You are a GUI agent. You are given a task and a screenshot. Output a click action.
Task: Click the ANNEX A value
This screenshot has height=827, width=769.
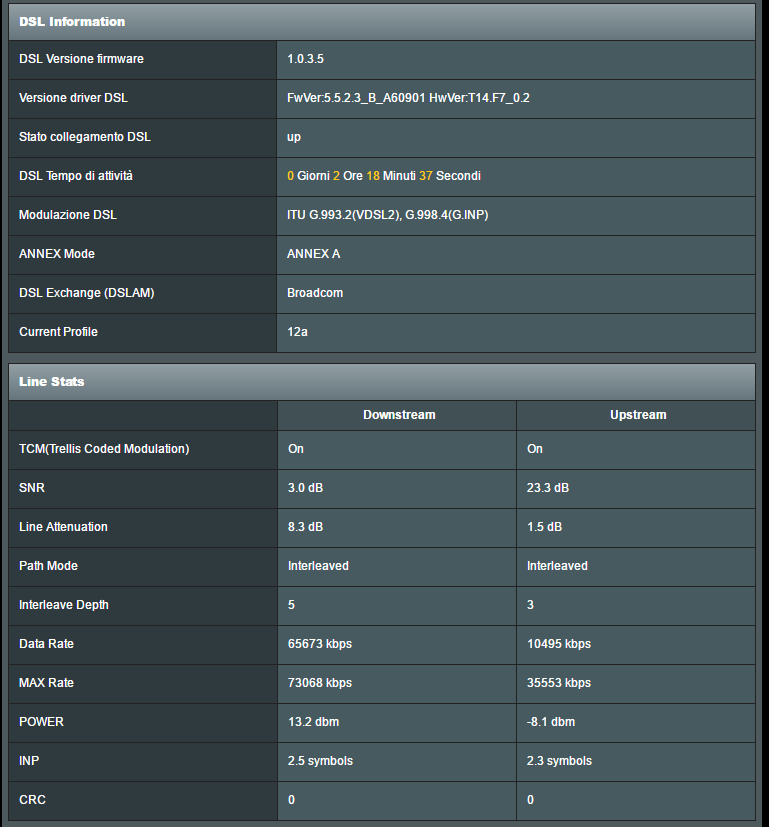(x=313, y=254)
